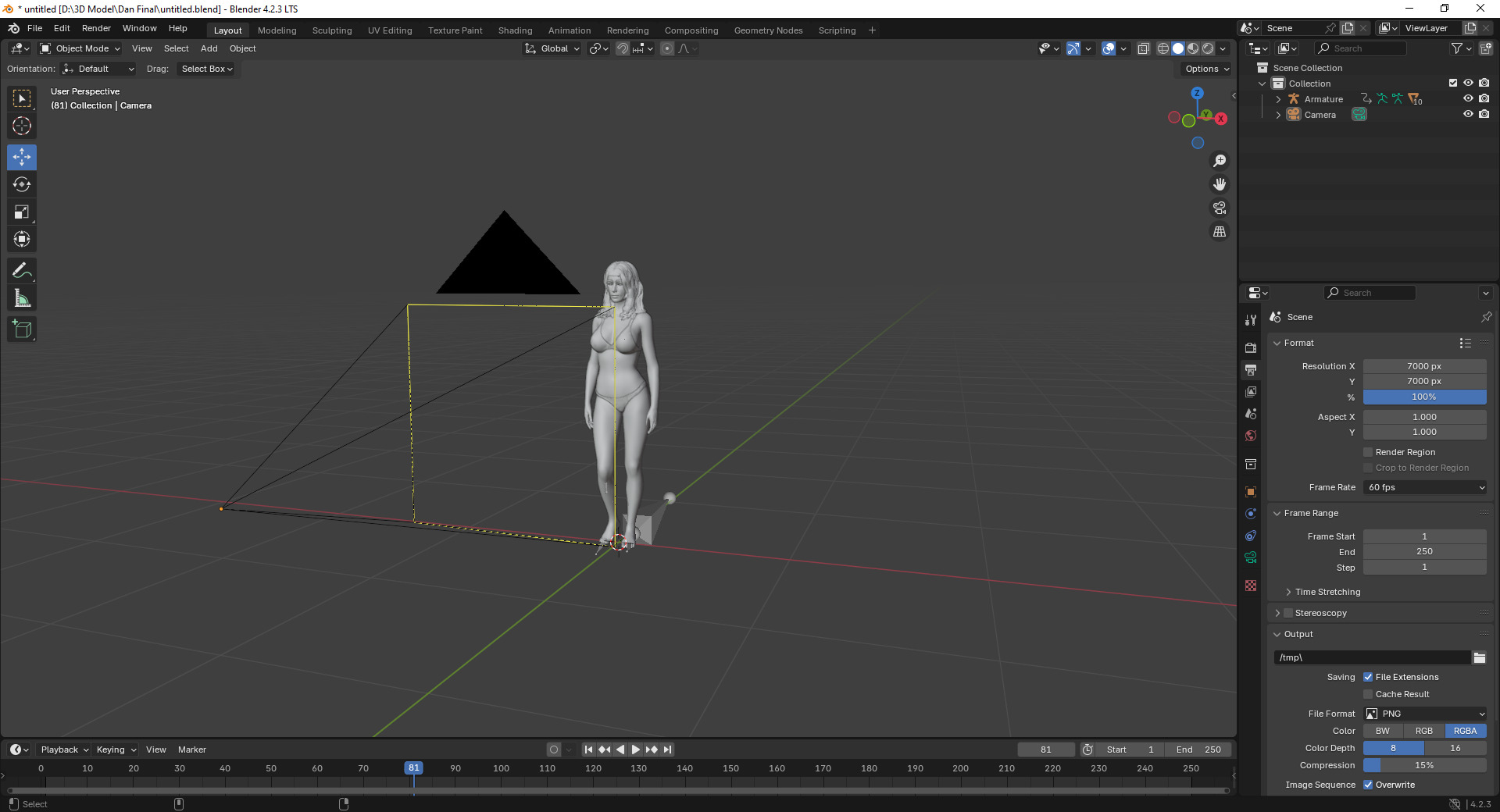Open the Texture properties tab
This screenshot has width=1500, height=812.
tap(1251, 586)
